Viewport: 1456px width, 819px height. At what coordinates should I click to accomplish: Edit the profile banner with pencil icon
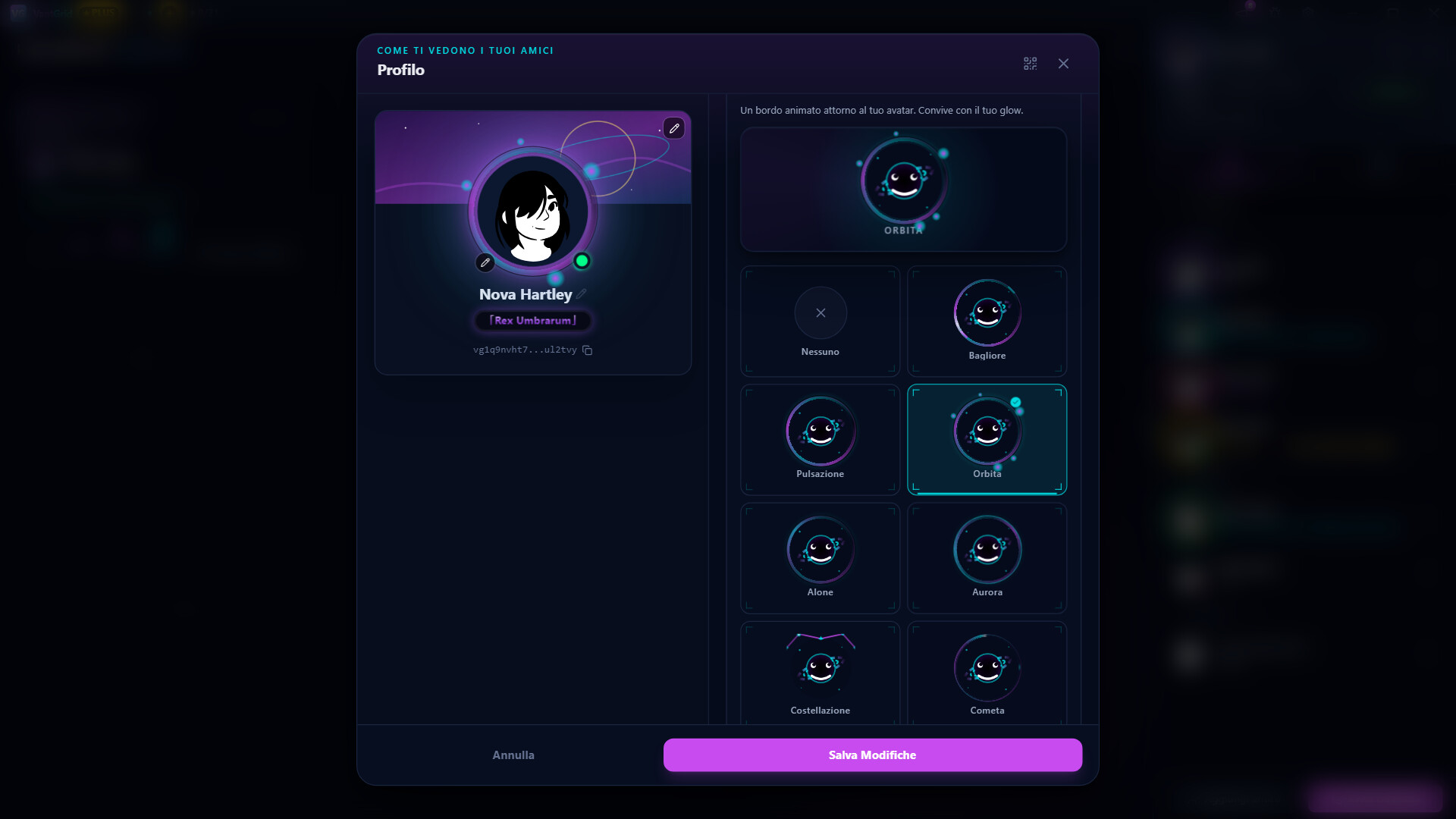coord(673,128)
